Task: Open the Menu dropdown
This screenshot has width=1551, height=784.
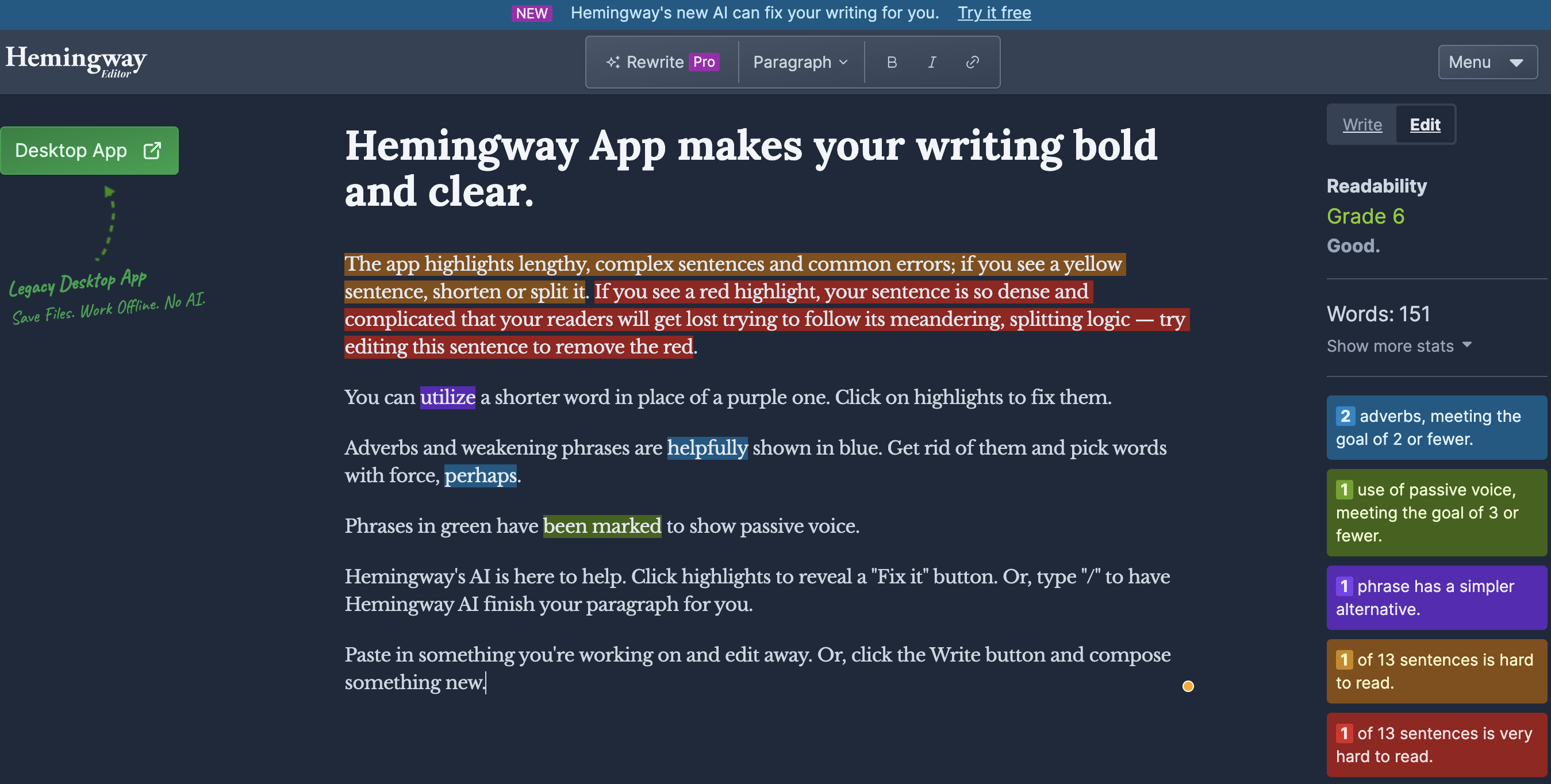Action: tap(1487, 62)
